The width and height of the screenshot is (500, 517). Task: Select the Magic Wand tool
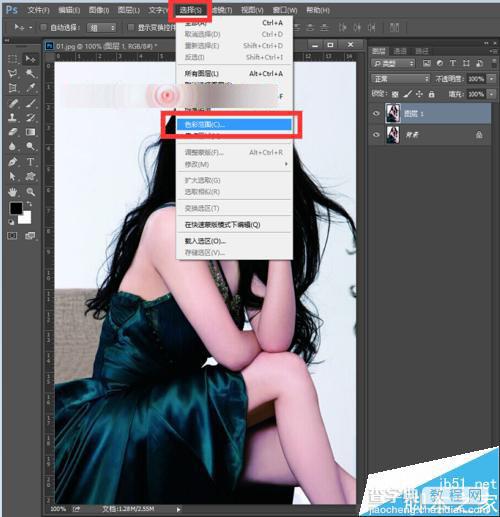click(30, 73)
